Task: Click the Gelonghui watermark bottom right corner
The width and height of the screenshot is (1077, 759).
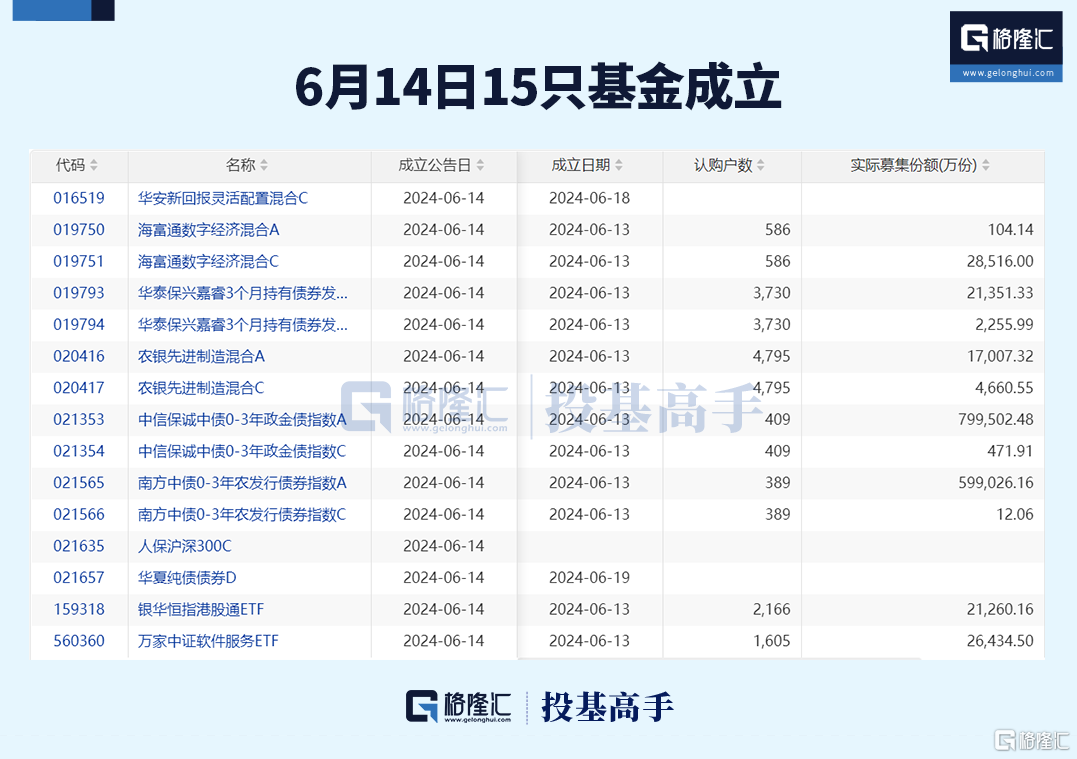Action: pyautogui.click(x=1030, y=739)
